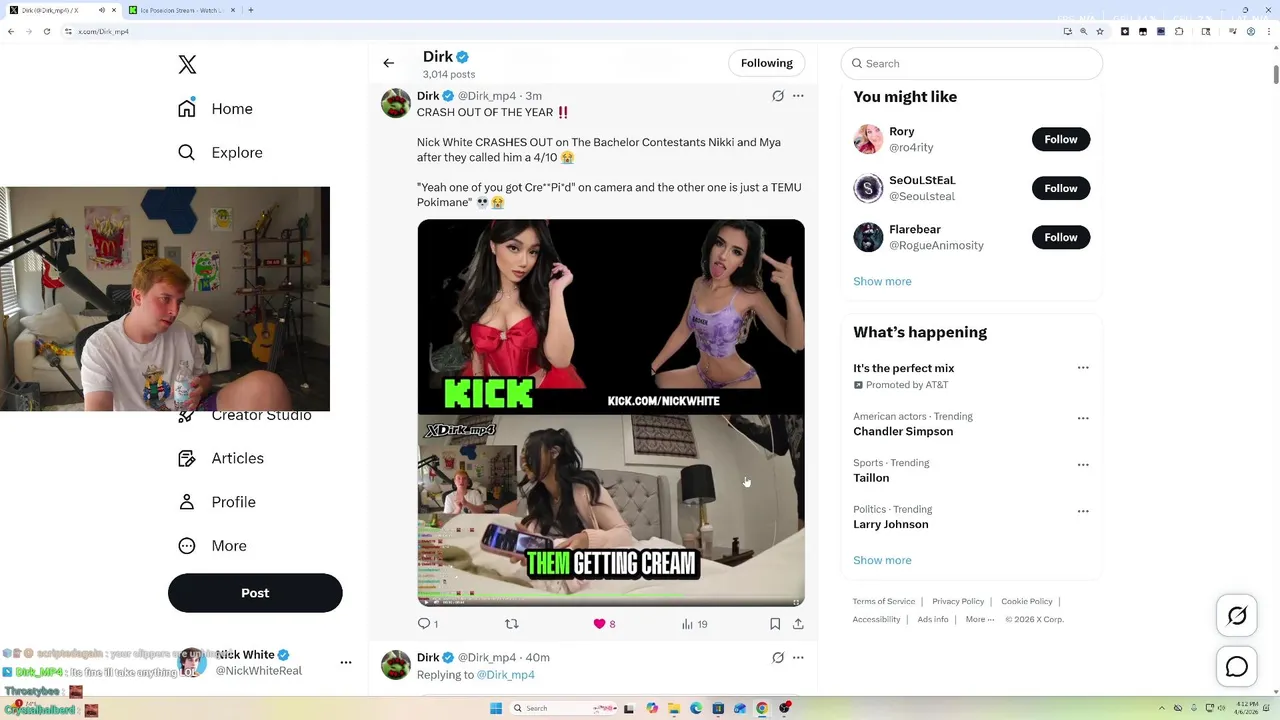This screenshot has height=720, width=1280.
Task: Open the @Dirk_mp4 replying-to link
Action: (506, 675)
